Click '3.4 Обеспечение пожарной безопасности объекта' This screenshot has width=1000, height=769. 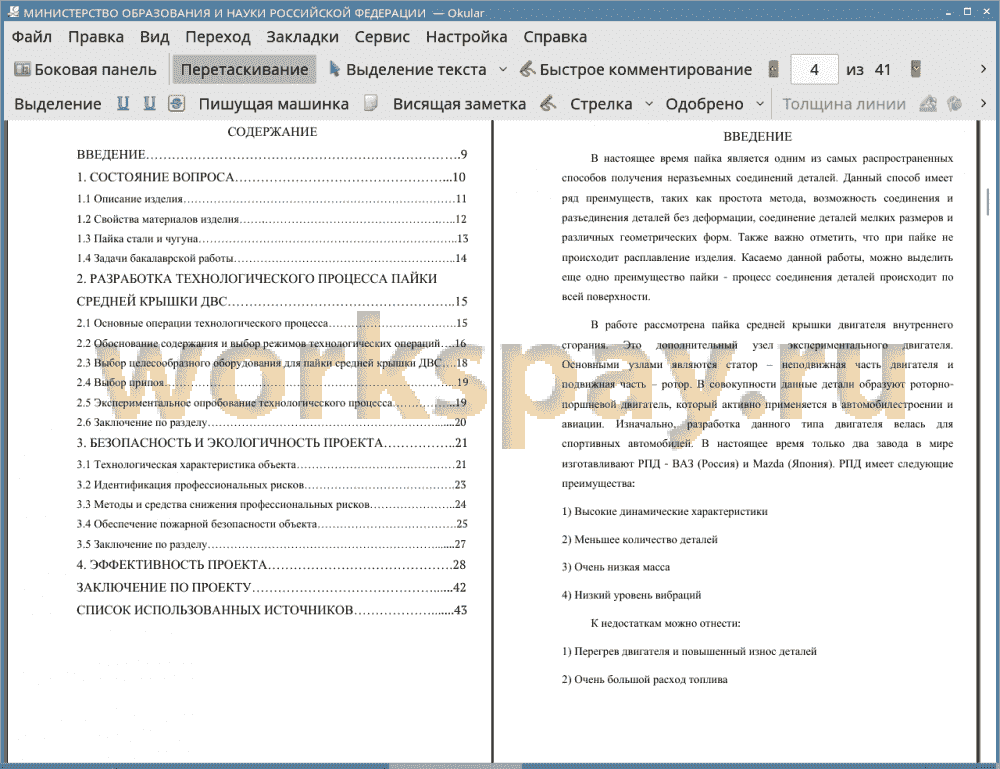coord(272,524)
